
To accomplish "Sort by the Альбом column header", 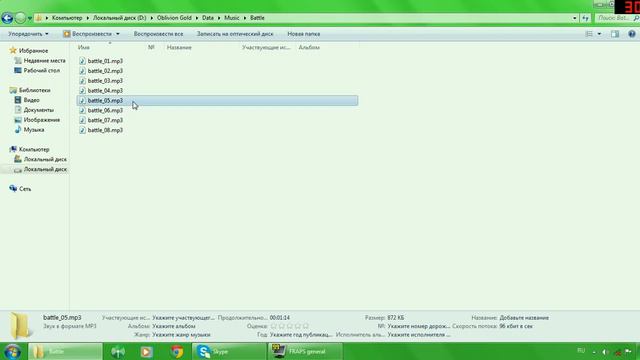I will pyautogui.click(x=309, y=47).
